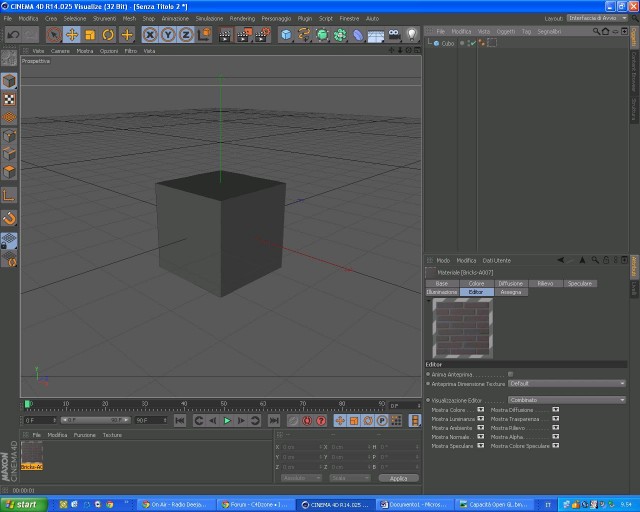Play animation with green play button
The height and width of the screenshot is (512, 640).
click(227, 421)
